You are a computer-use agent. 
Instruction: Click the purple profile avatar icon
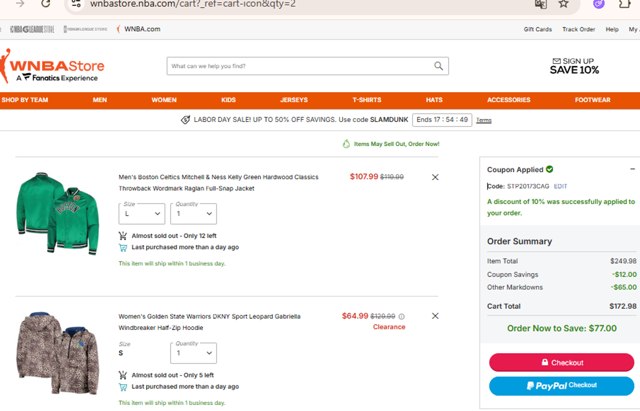[598, 4]
